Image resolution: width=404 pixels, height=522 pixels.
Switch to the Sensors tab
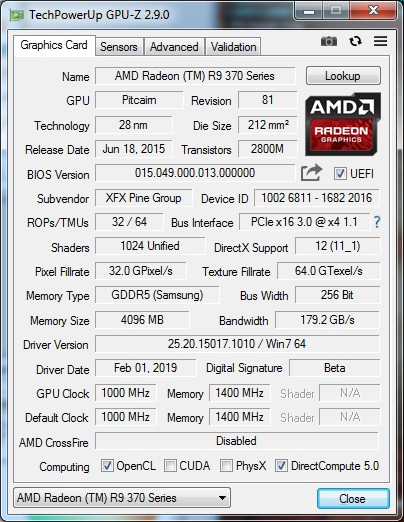[x=119, y=47]
